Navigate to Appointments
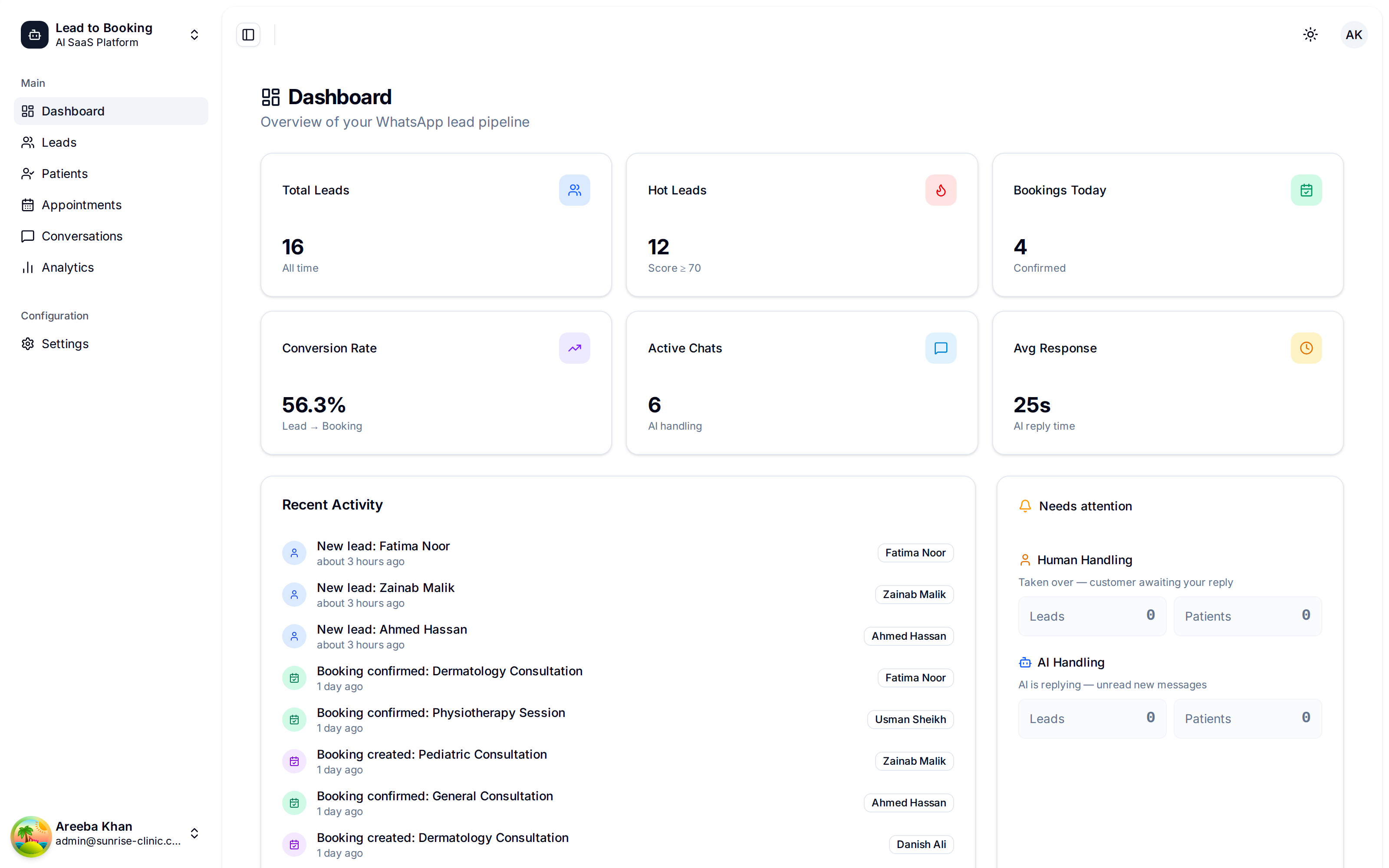1389x868 pixels. (111, 205)
